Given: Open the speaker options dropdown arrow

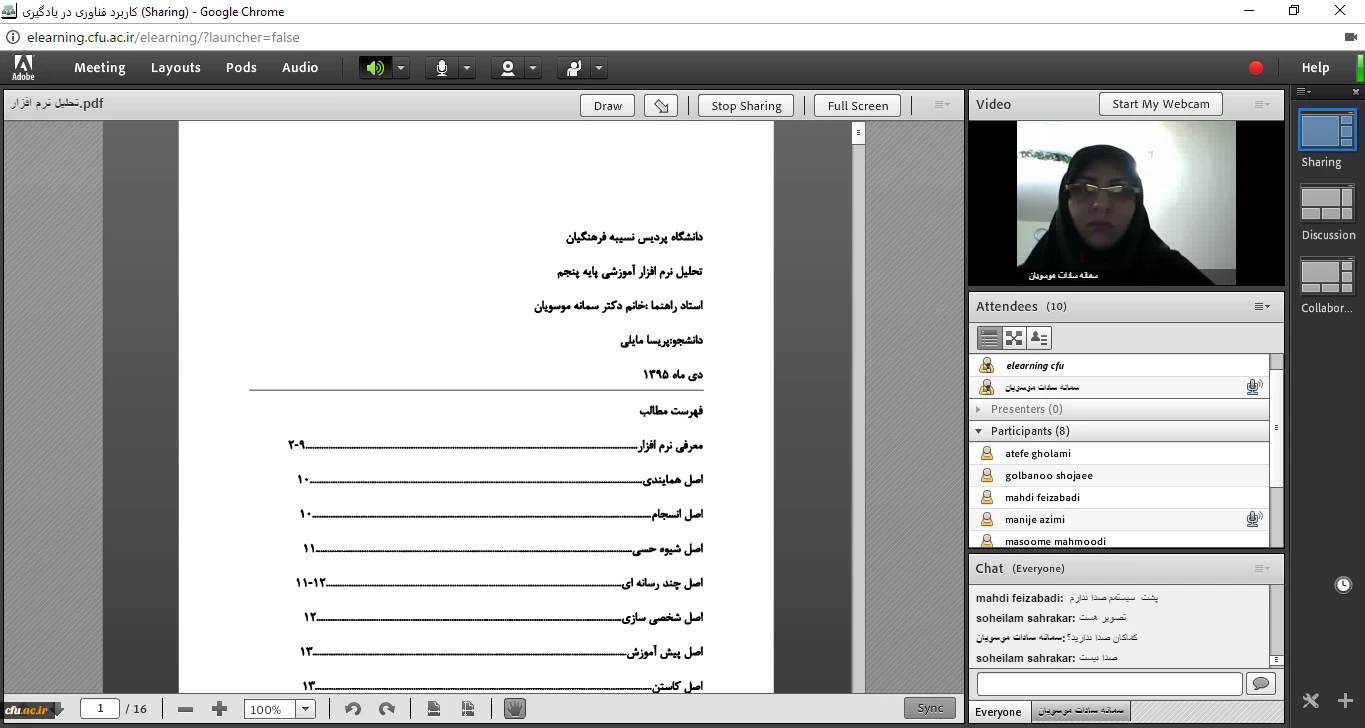Looking at the screenshot, I should point(400,68).
